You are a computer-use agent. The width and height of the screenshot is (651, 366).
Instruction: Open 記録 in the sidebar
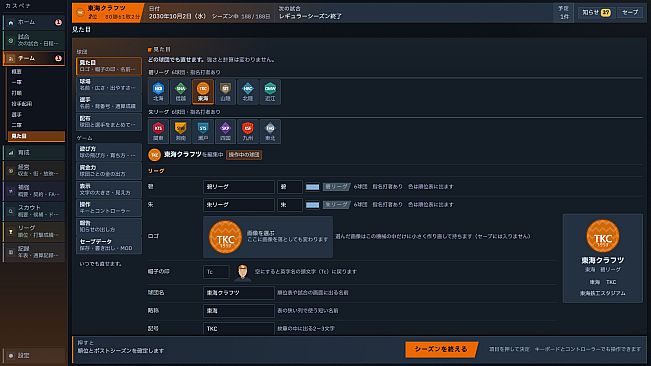[34, 252]
